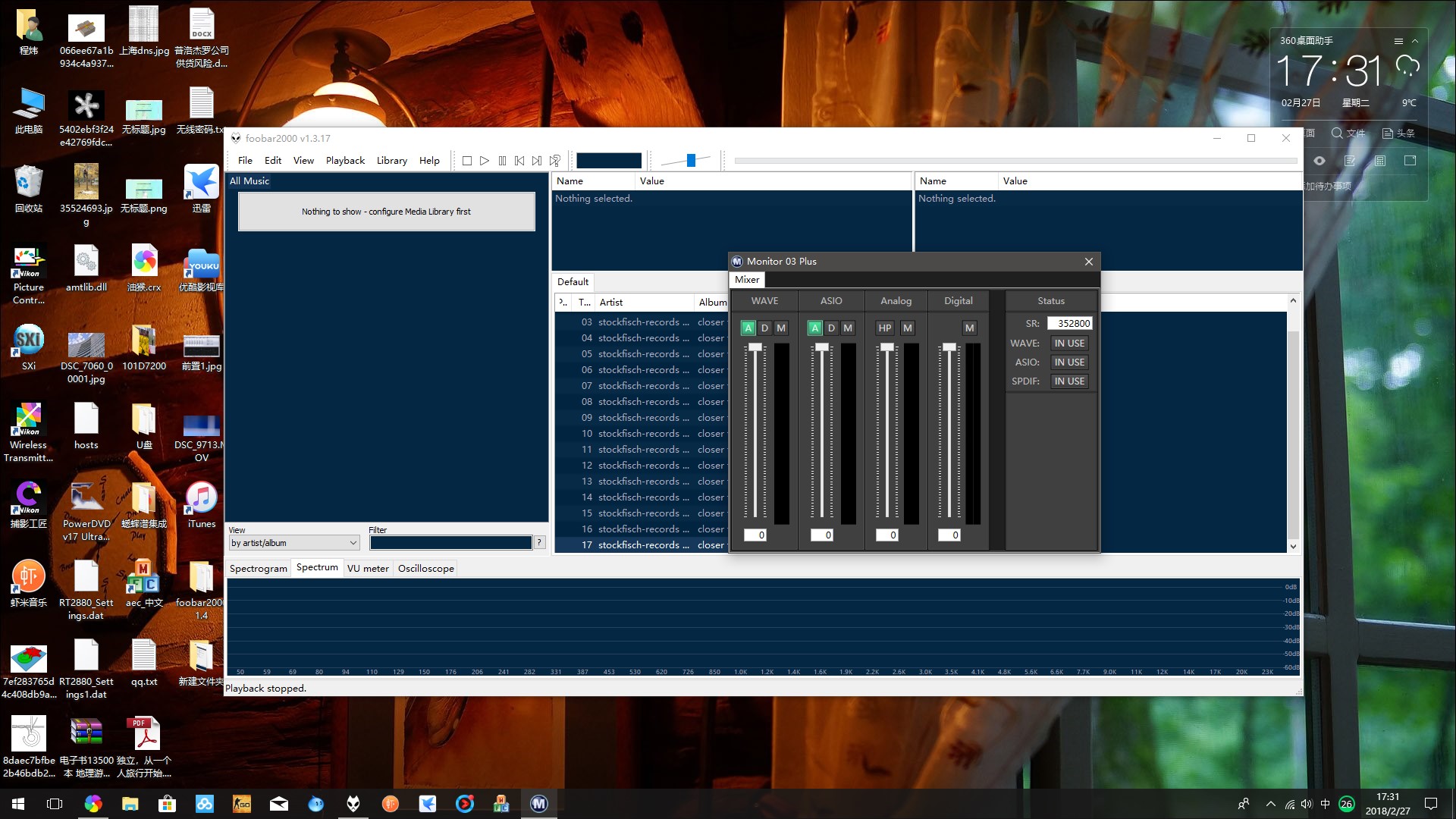
Task: Switch to the VU meter tab
Action: [x=368, y=569]
